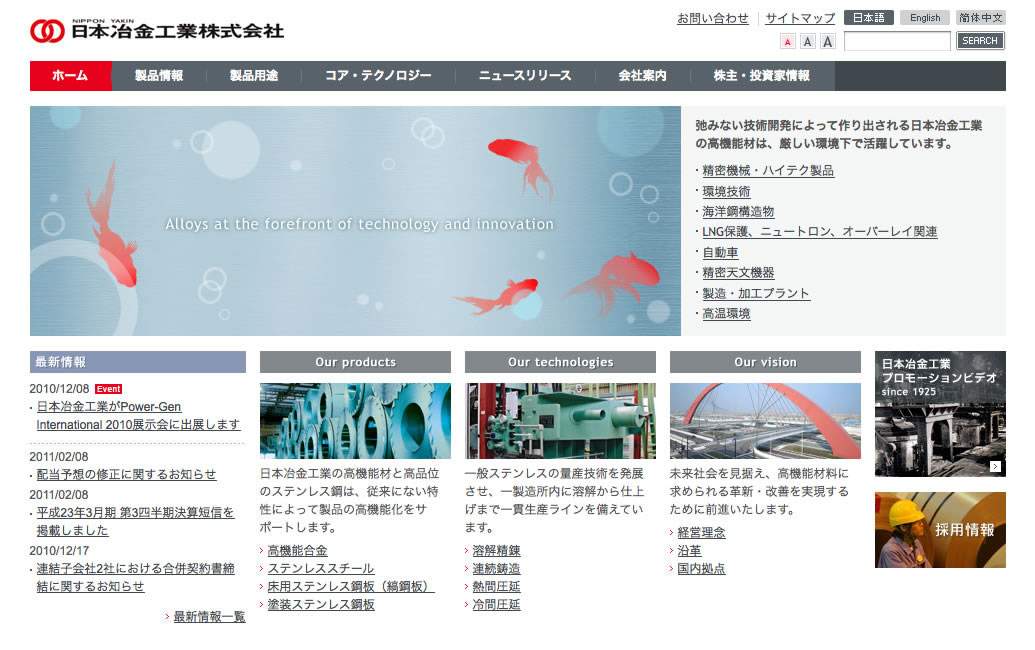1035x650 pixels.
Task: Open the 高温環境 link
Action: 726,314
